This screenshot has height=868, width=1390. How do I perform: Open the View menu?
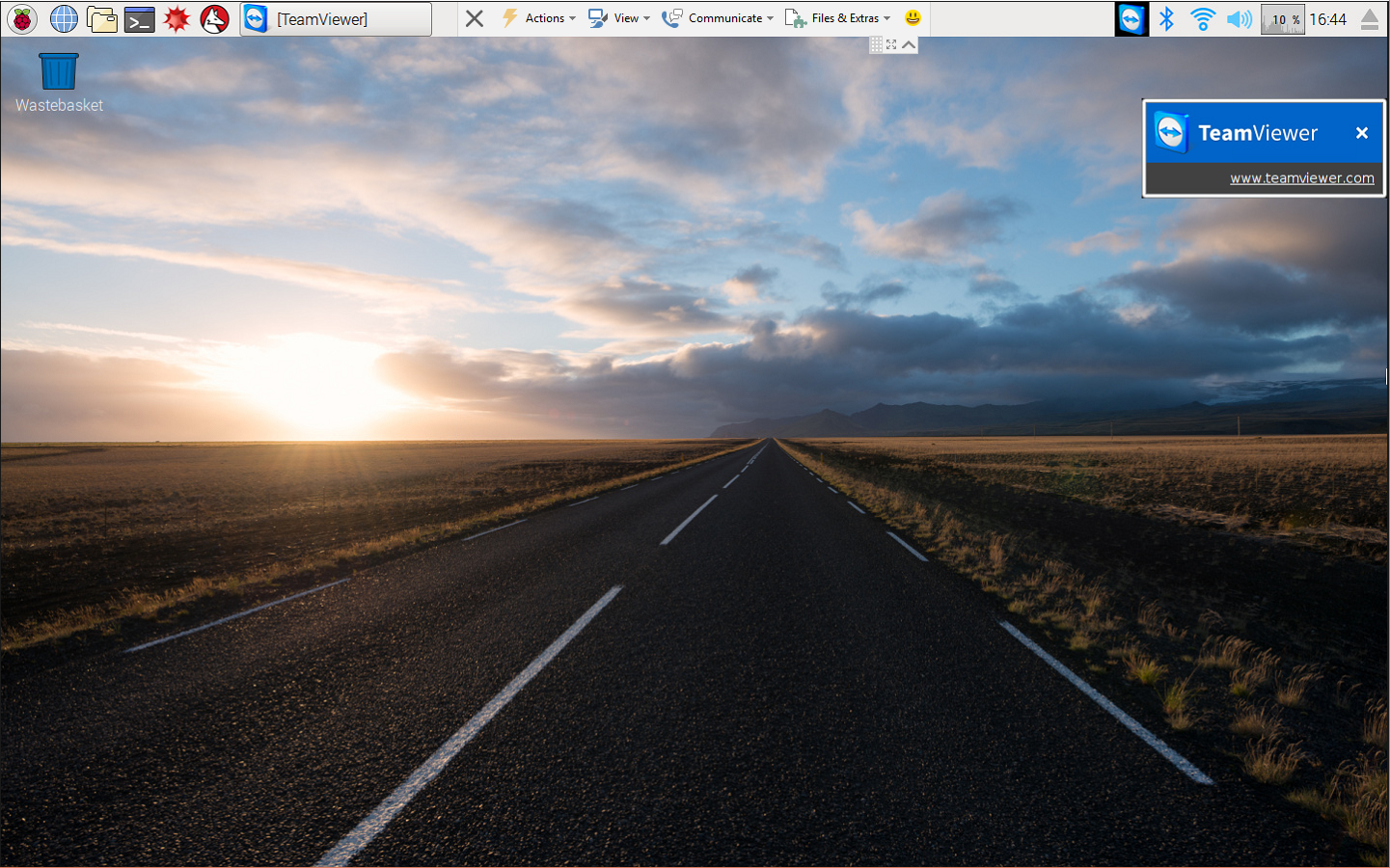click(x=618, y=18)
